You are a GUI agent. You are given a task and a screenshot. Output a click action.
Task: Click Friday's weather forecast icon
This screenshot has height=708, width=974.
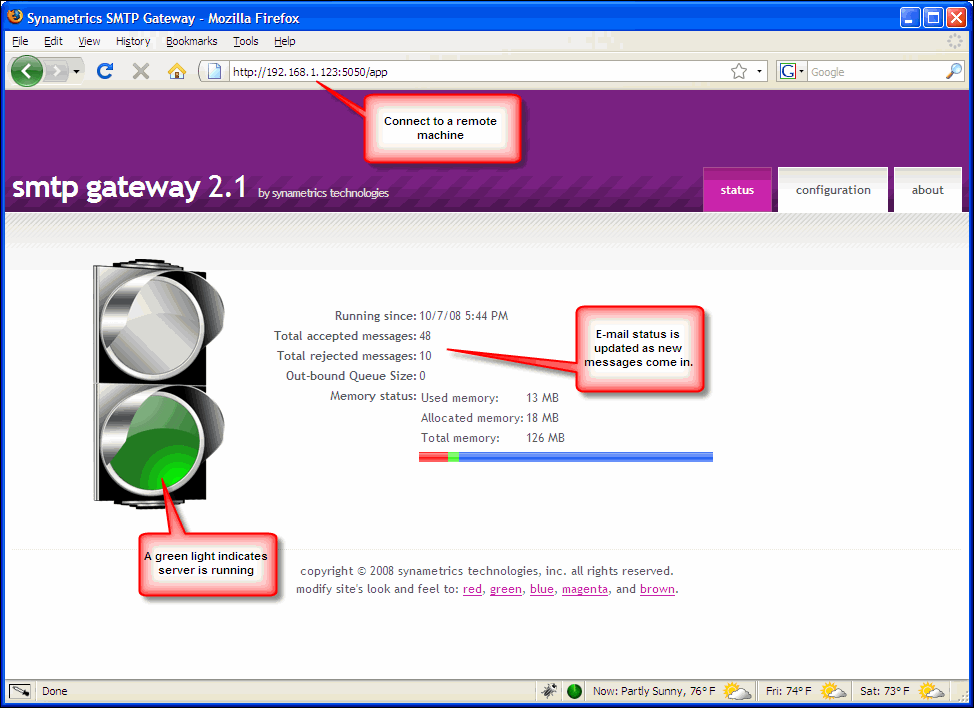point(833,691)
